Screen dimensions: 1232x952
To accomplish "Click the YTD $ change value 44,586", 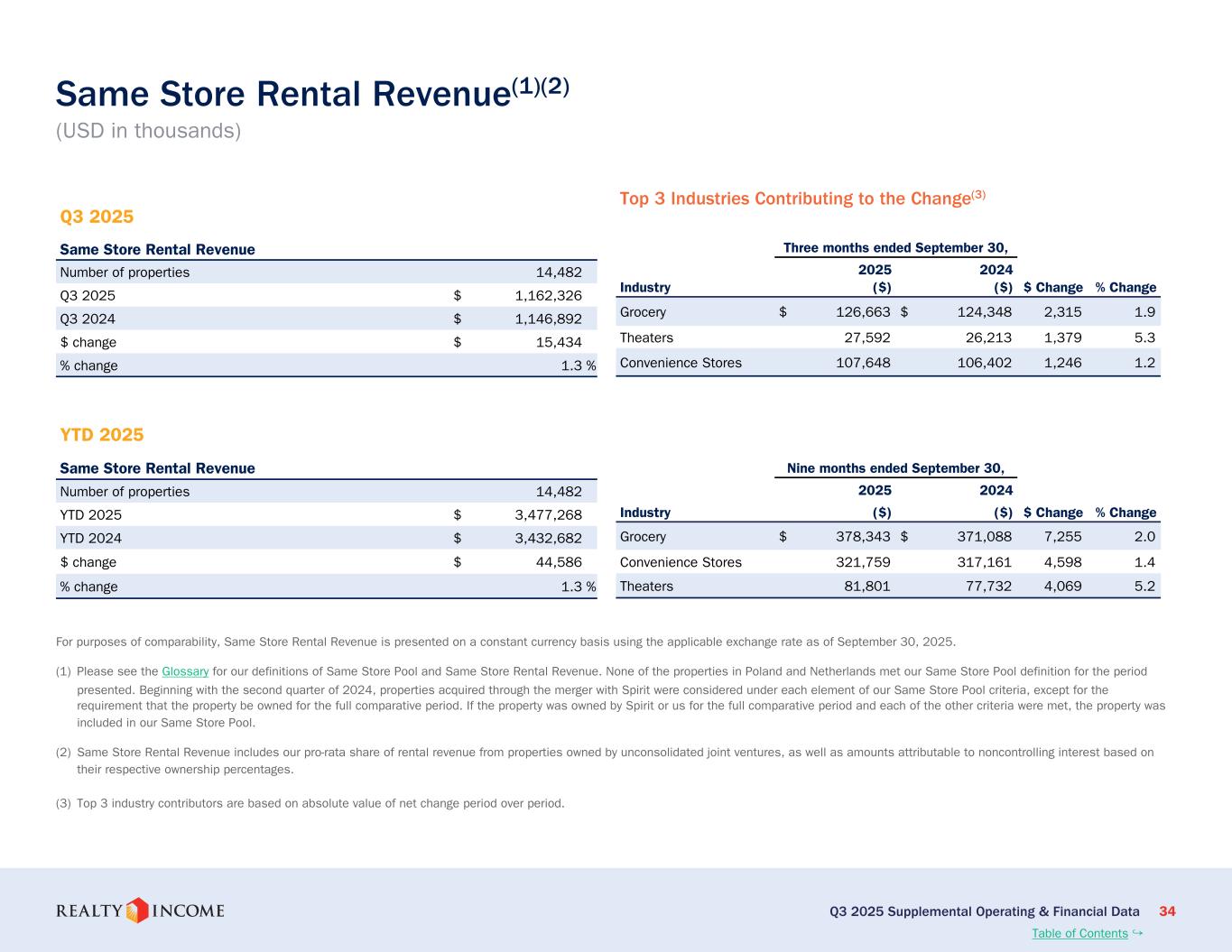I will (x=555, y=562).
